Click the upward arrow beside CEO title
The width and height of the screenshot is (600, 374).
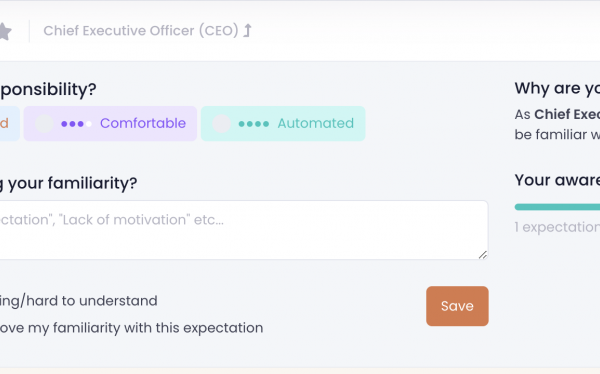click(248, 31)
